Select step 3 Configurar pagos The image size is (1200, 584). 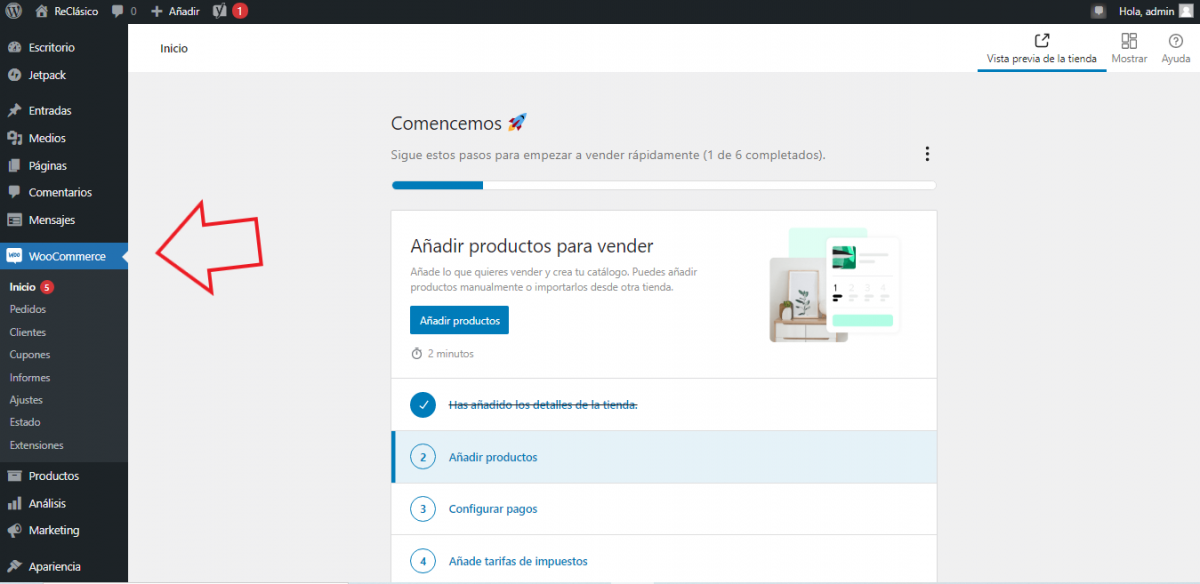pos(493,509)
